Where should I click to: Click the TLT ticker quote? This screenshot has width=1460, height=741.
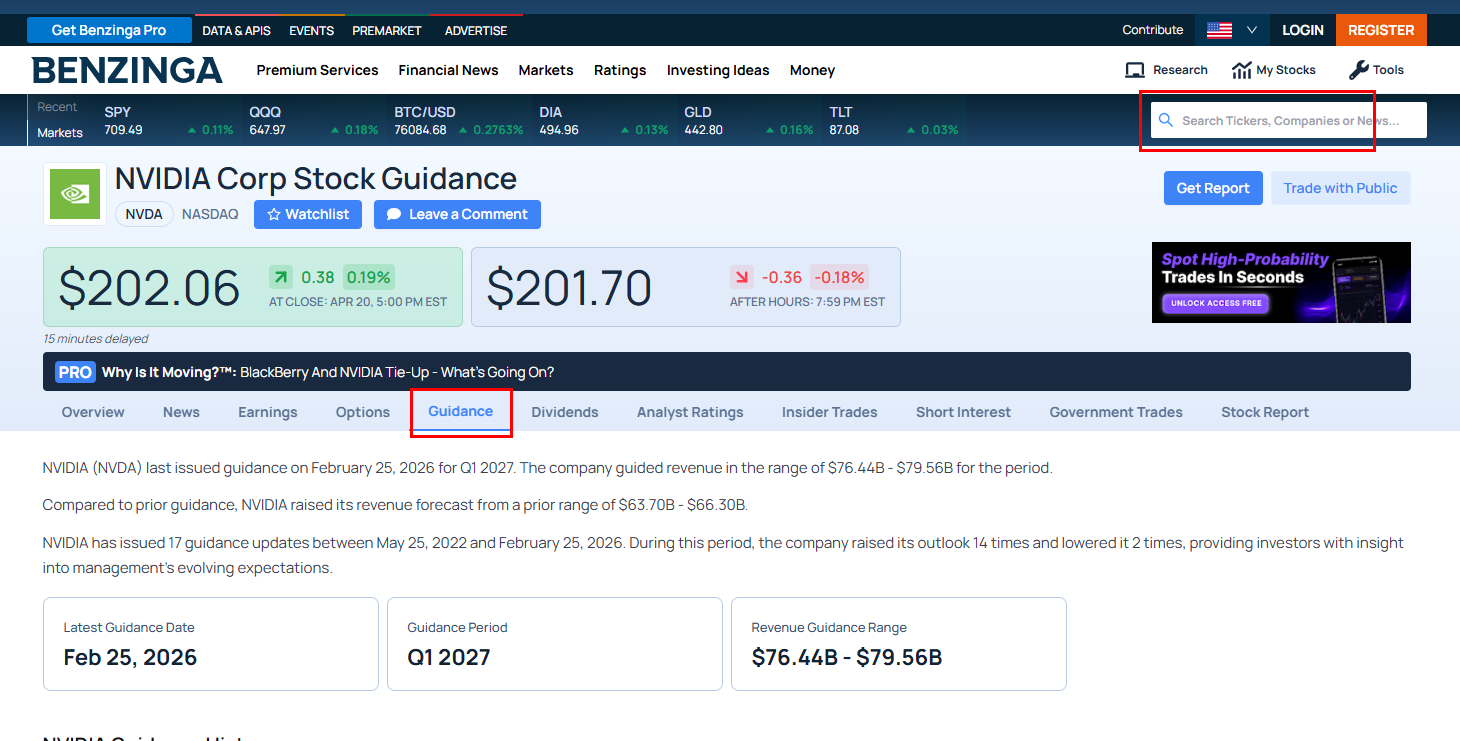click(893, 120)
